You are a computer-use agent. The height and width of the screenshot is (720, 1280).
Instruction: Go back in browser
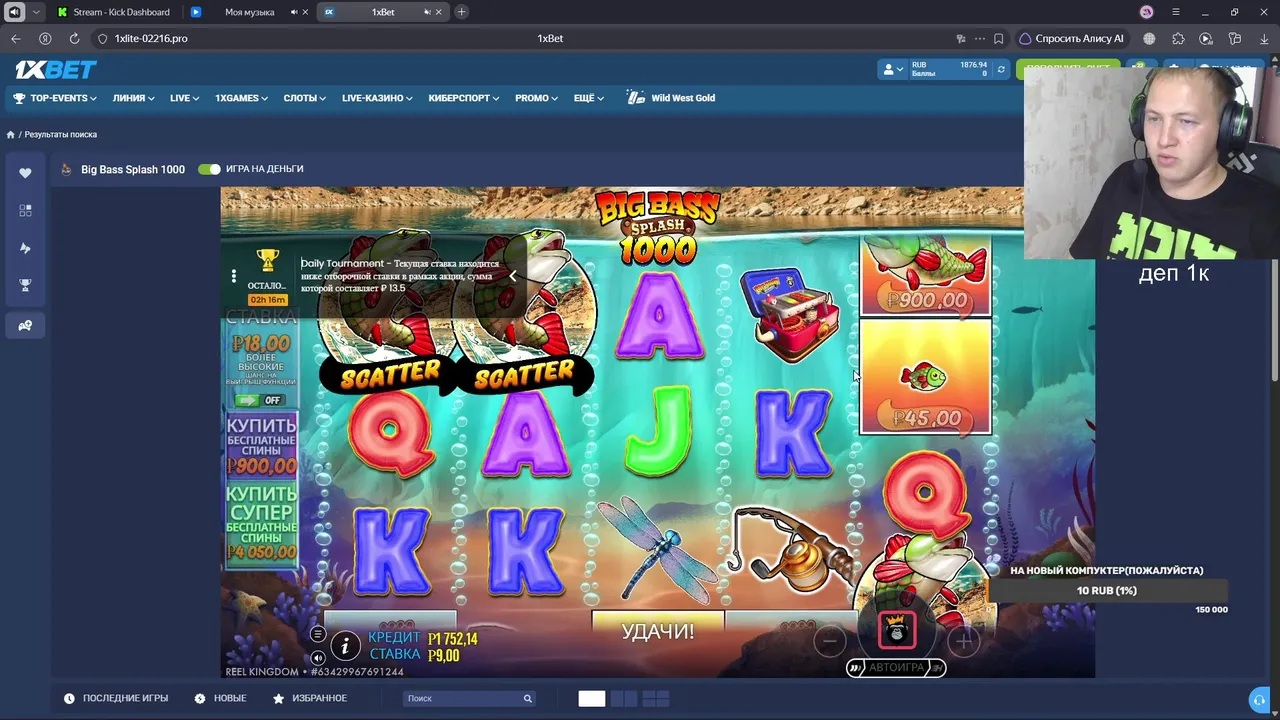tap(16, 38)
